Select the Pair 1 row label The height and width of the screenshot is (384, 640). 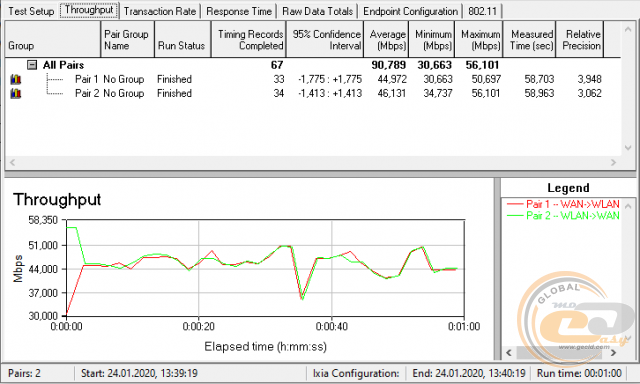pyautogui.click(x=87, y=79)
